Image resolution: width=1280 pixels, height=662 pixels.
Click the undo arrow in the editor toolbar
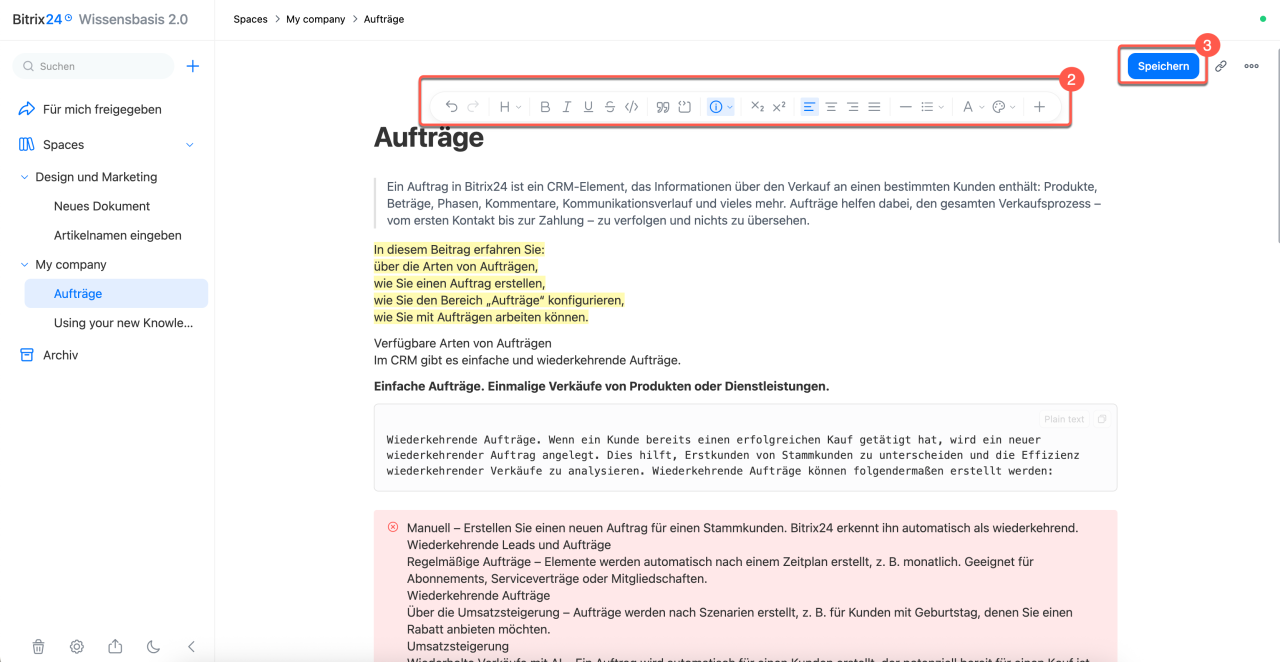point(451,107)
